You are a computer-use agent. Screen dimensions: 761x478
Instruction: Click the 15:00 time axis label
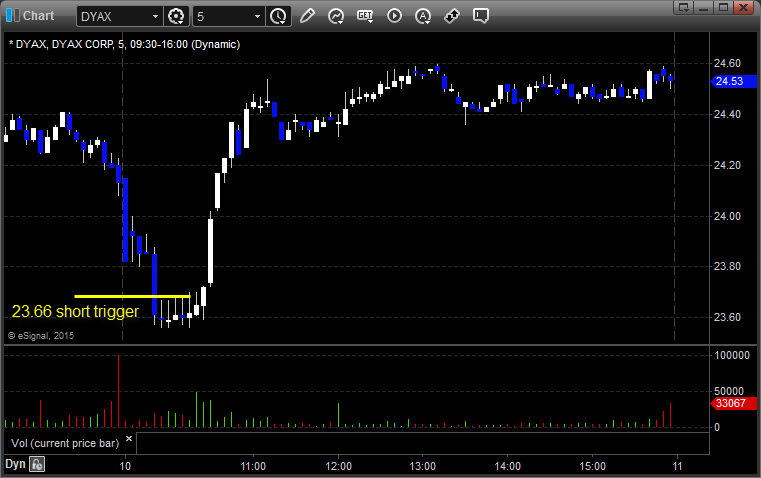(x=592, y=466)
